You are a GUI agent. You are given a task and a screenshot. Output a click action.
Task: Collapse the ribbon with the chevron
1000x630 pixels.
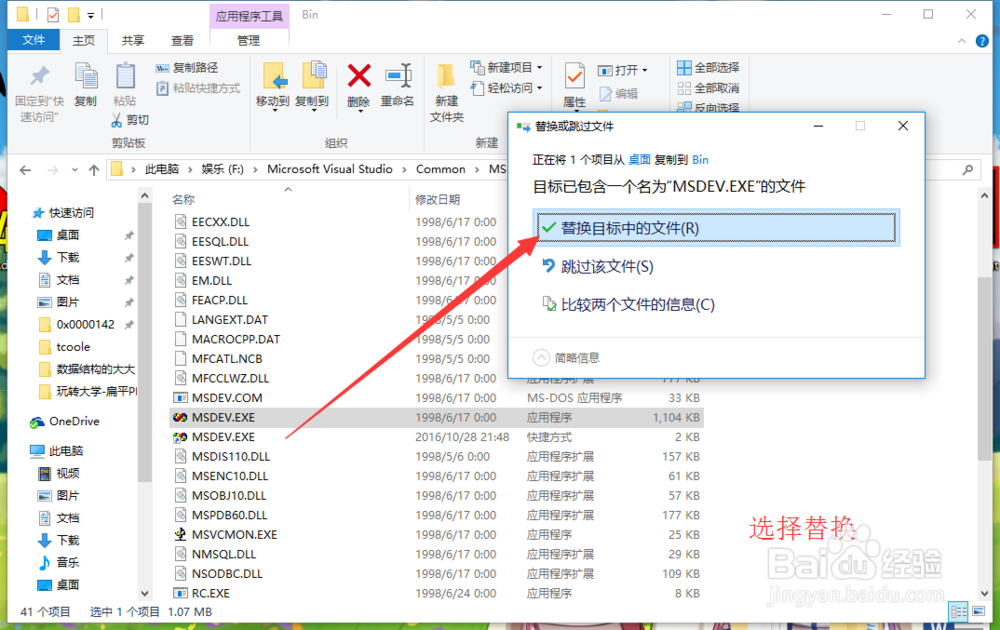coord(962,41)
